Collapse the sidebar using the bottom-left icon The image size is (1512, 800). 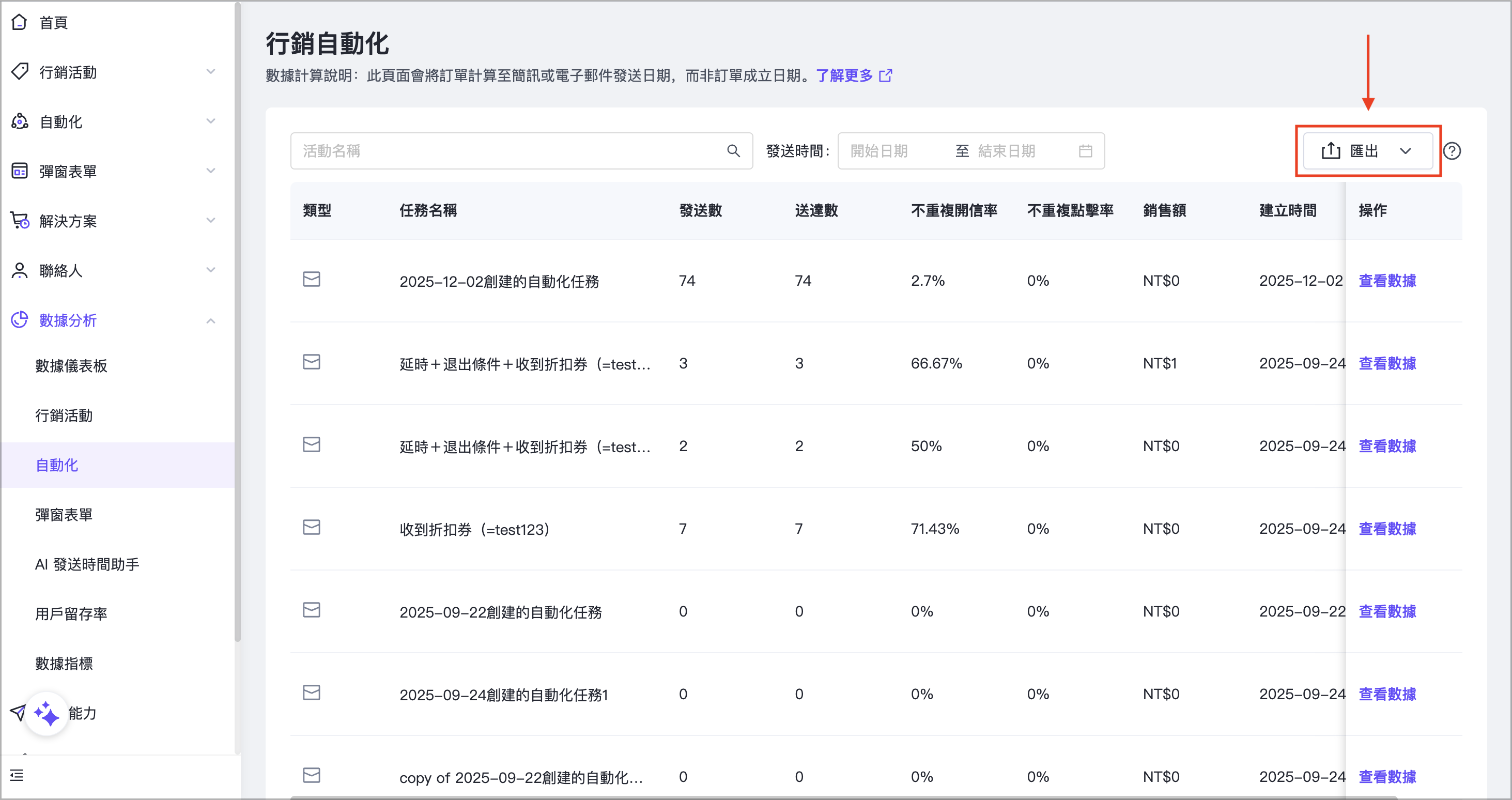coord(17,775)
